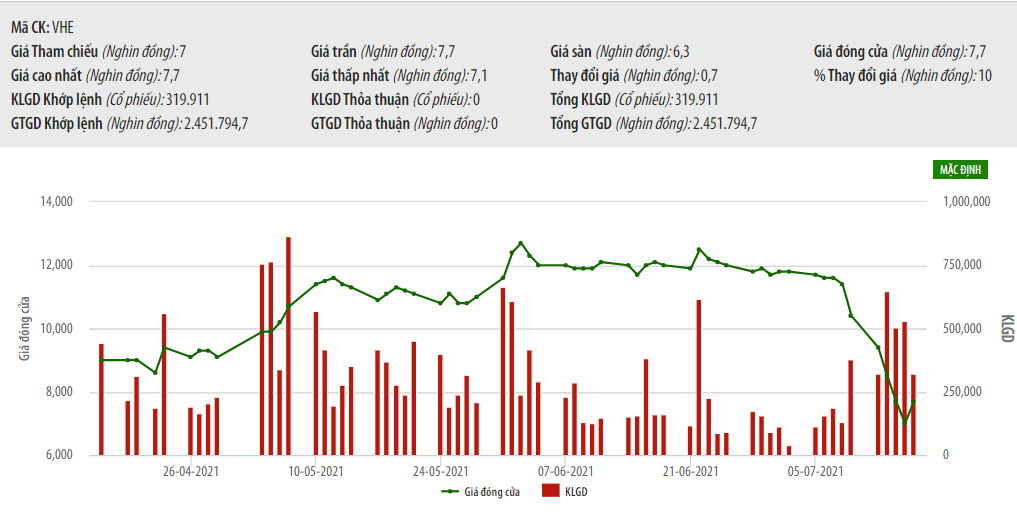1017x516 pixels.
Task: Select the 26-04-2021 date on the x-axis
Action: (x=190, y=470)
